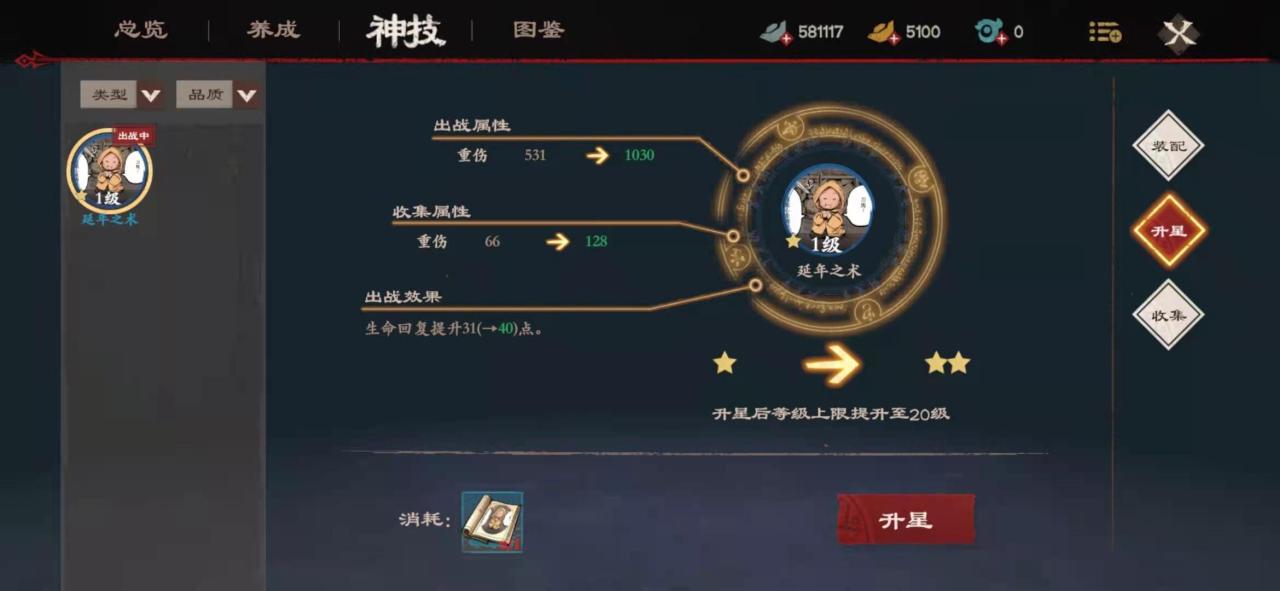Click the single star current rank icon
This screenshot has width=1280, height=591.
pyautogui.click(x=725, y=363)
